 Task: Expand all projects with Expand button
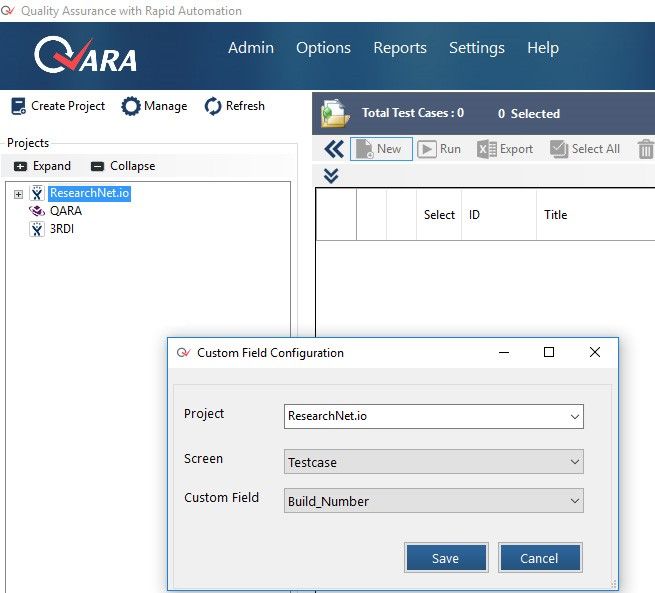(42, 166)
